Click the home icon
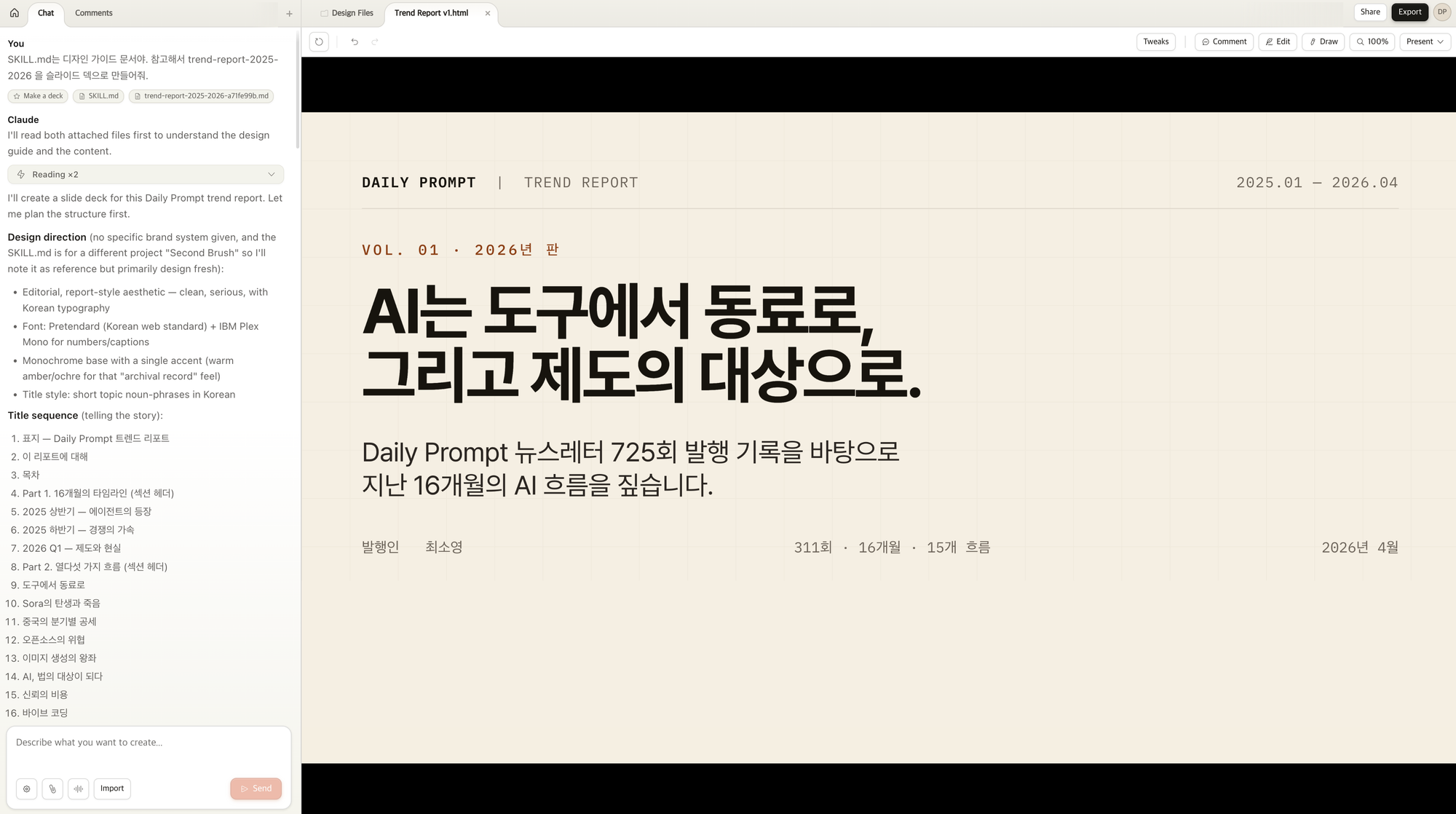Screen dimensions: 1456x814 click(14, 13)
